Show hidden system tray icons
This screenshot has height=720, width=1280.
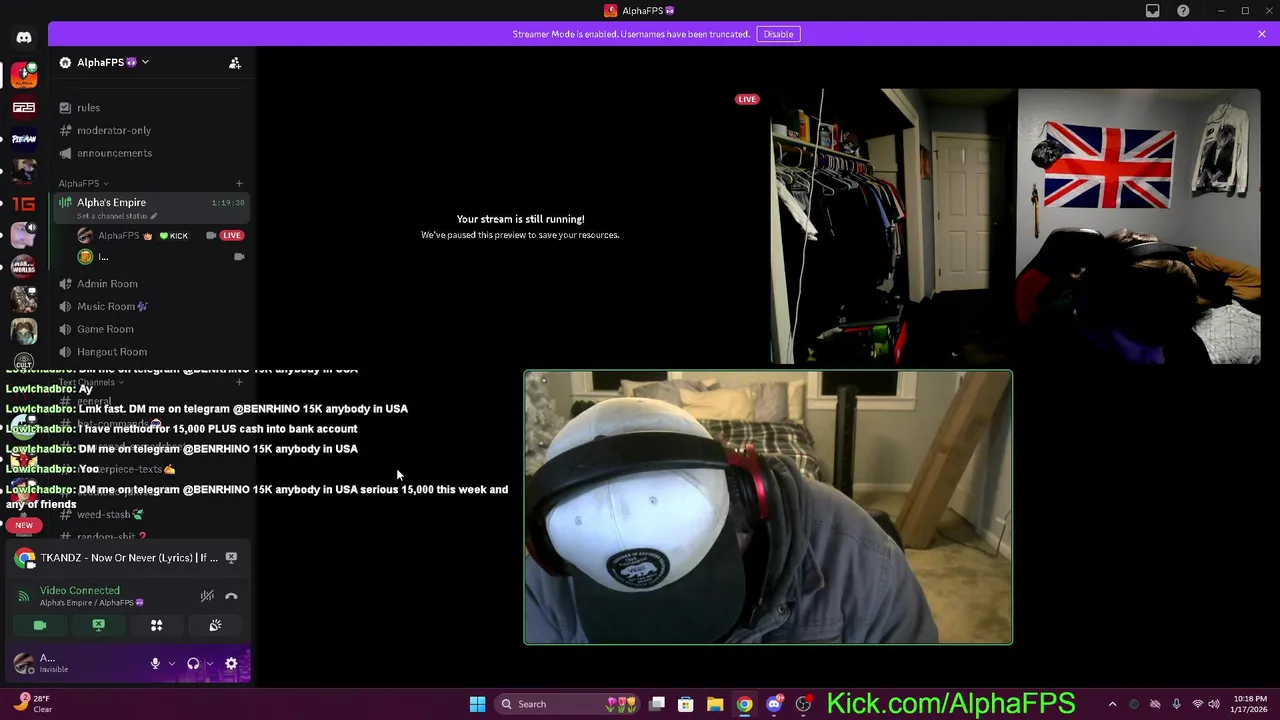pyautogui.click(x=1112, y=704)
